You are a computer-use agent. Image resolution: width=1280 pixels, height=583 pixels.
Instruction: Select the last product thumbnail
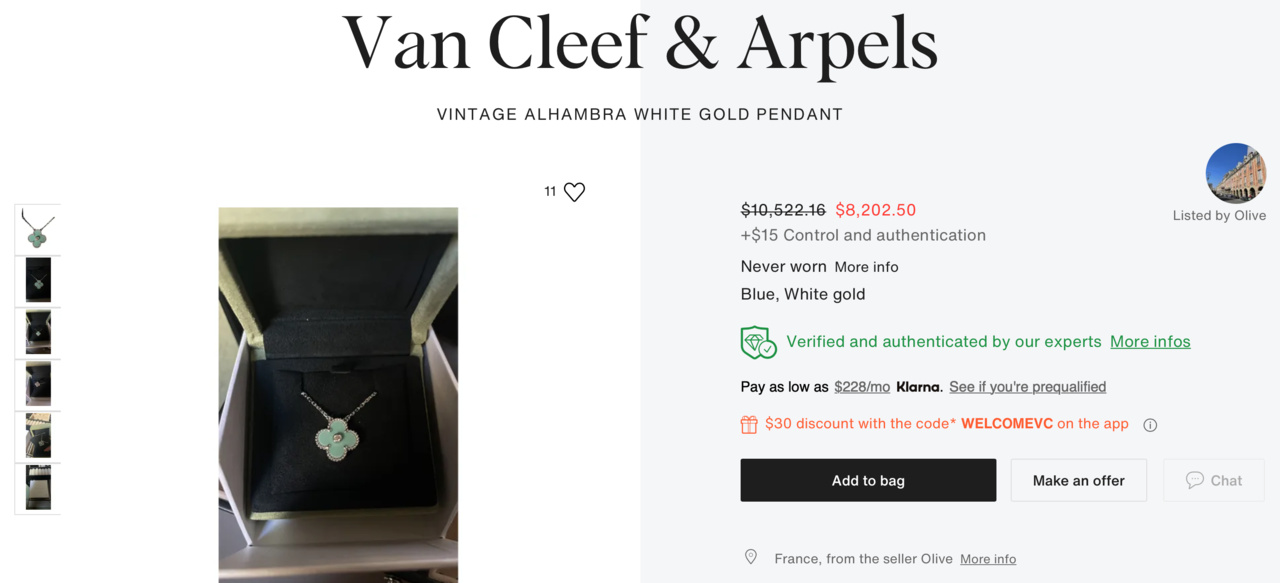(x=38, y=489)
